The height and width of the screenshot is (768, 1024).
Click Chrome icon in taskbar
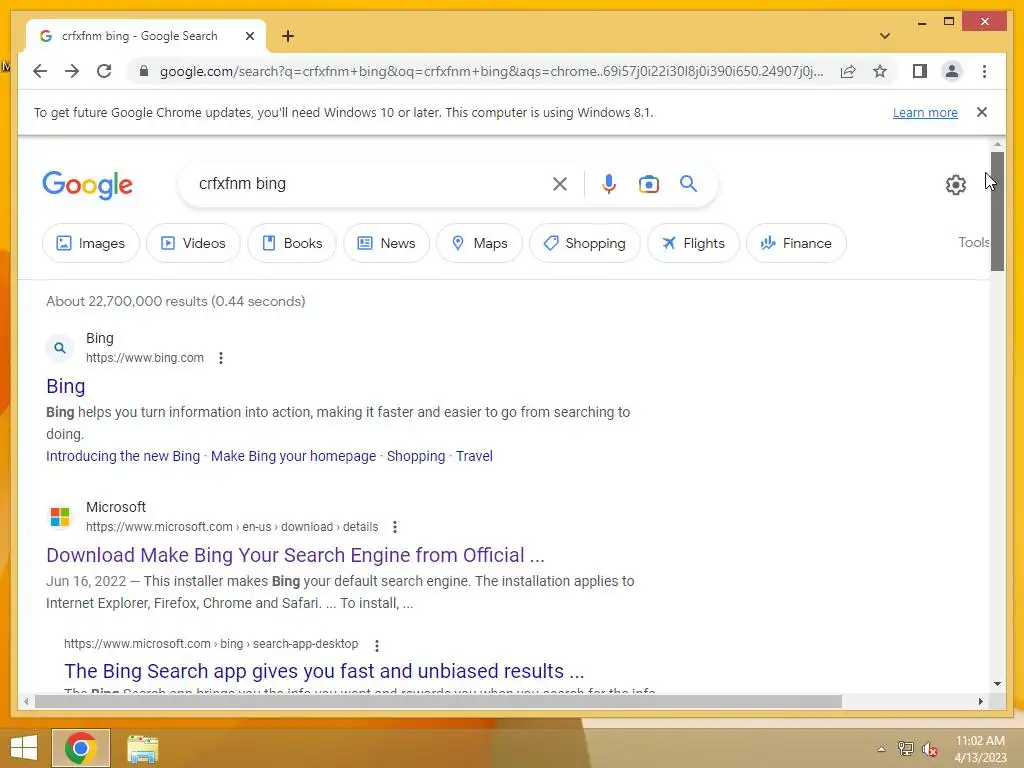point(81,748)
